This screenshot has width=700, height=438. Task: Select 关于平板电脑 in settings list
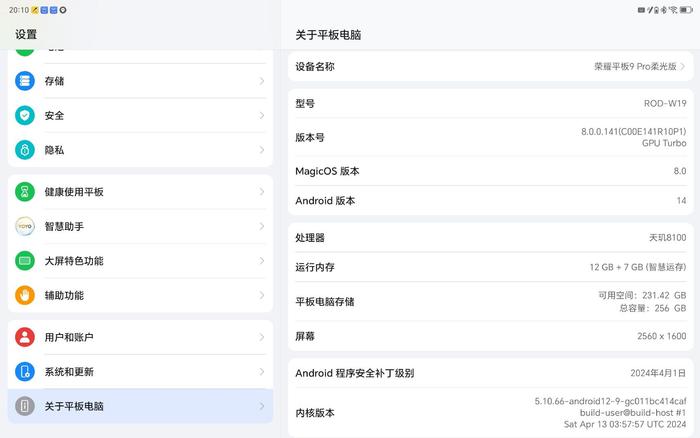tap(140, 406)
